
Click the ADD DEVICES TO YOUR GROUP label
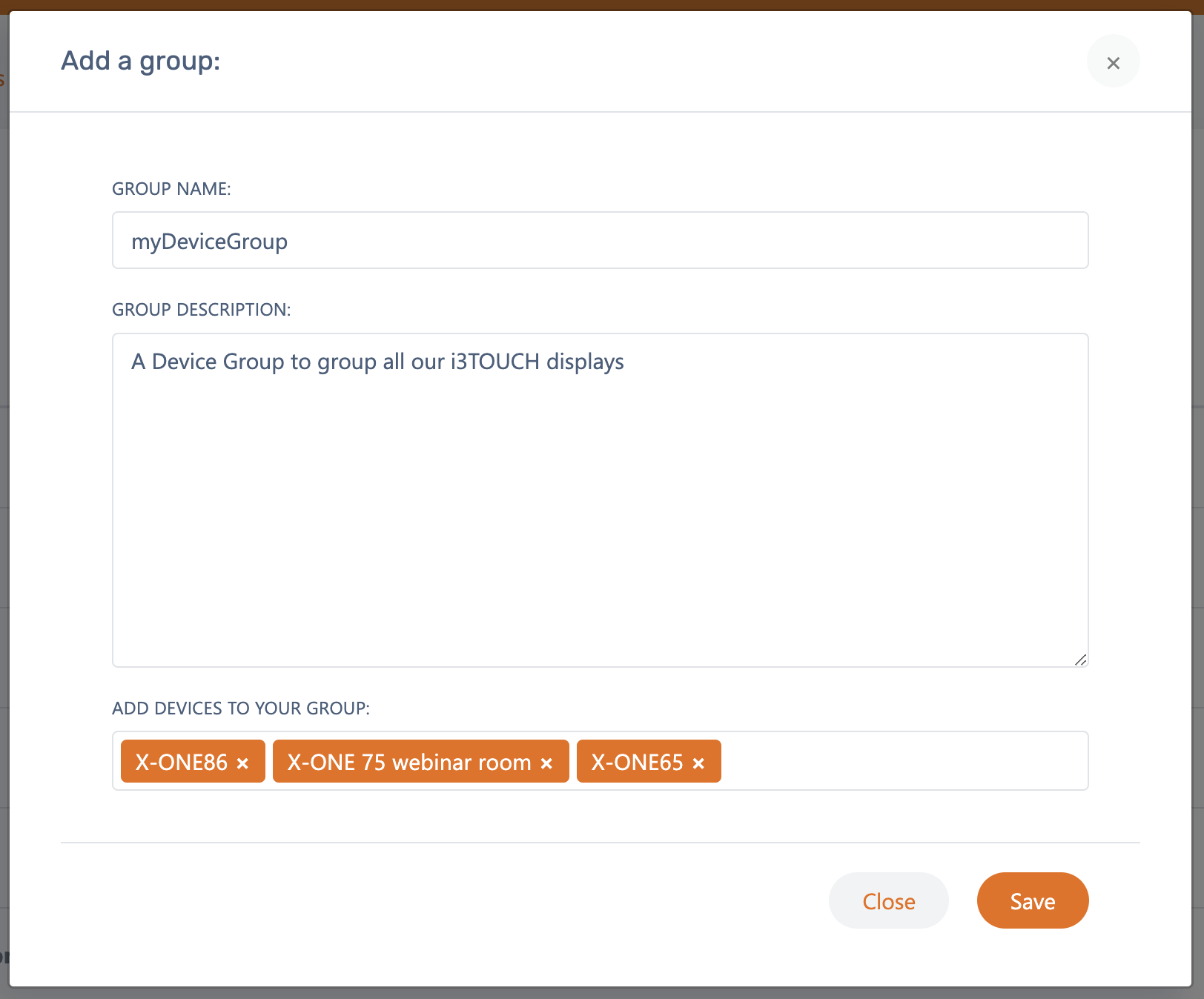[x=240, y=708]
